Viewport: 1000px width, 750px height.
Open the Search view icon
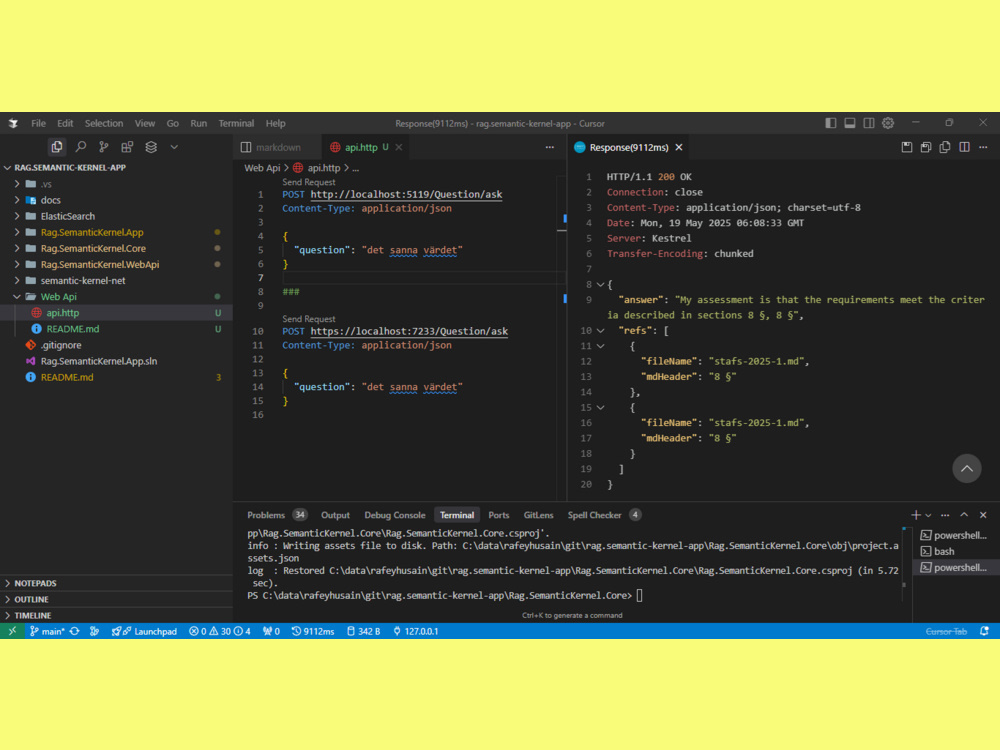tap(80, 147)
